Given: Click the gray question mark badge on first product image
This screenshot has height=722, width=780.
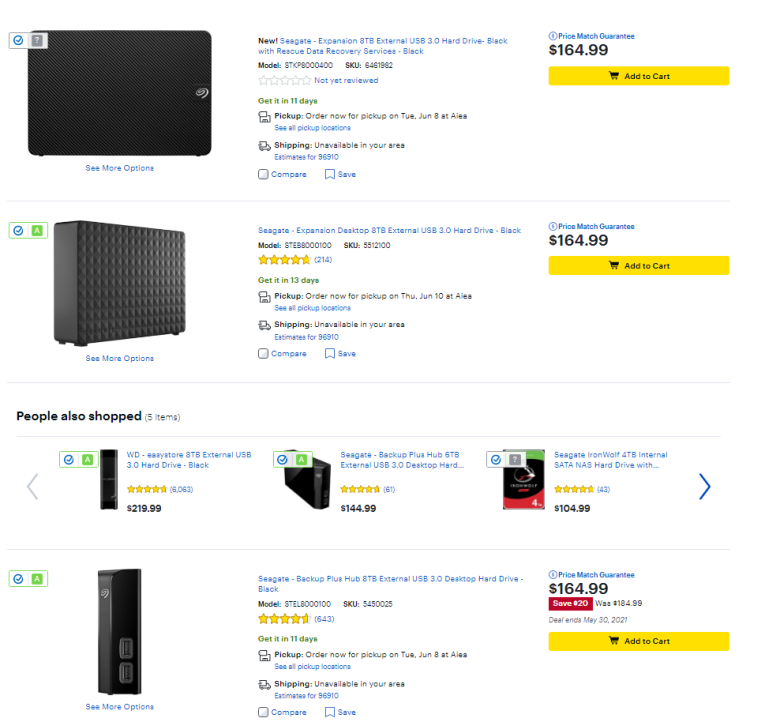Looking at the screenshot, I should [37, 40].
